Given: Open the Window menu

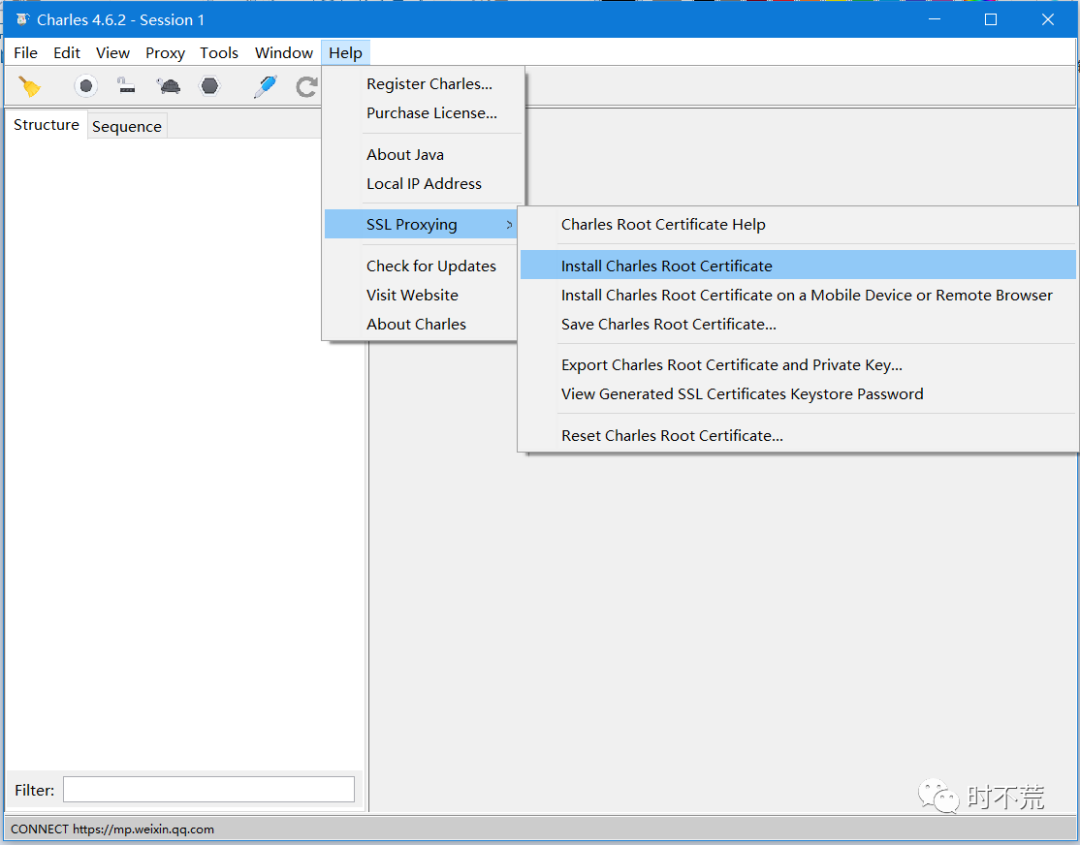Looking at the screenshot, I should [284, 53].
